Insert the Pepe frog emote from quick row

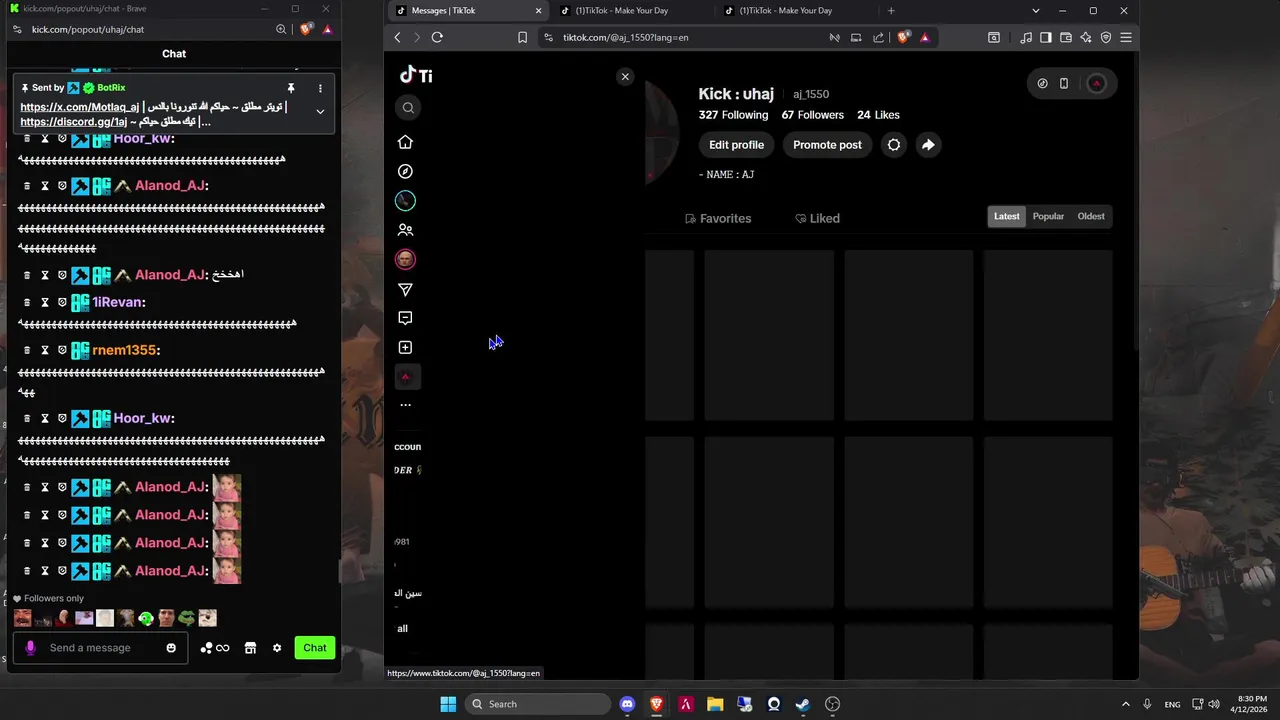(x=187, y=618)
